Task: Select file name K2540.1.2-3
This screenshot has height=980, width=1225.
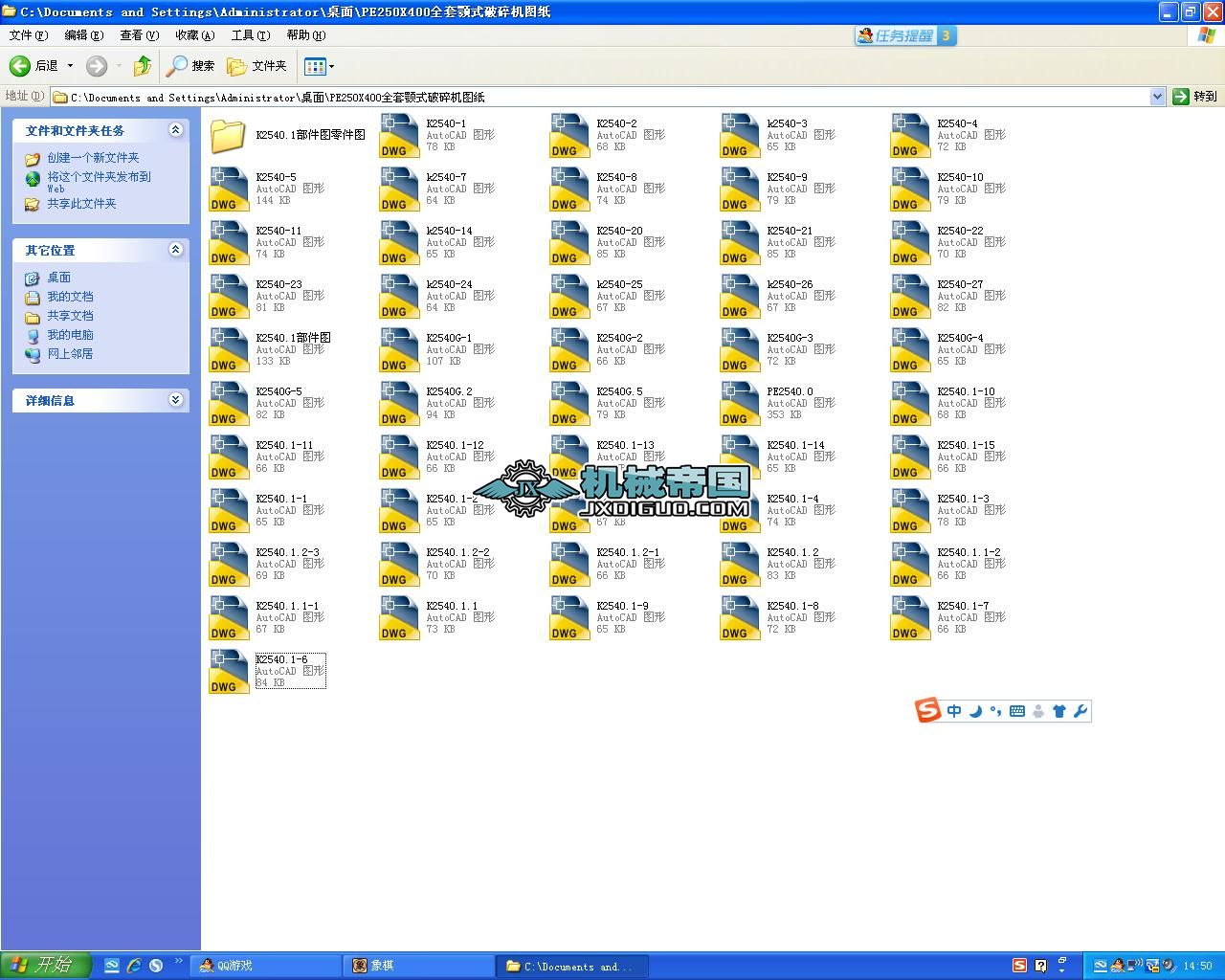Action: tap(287, 552)
